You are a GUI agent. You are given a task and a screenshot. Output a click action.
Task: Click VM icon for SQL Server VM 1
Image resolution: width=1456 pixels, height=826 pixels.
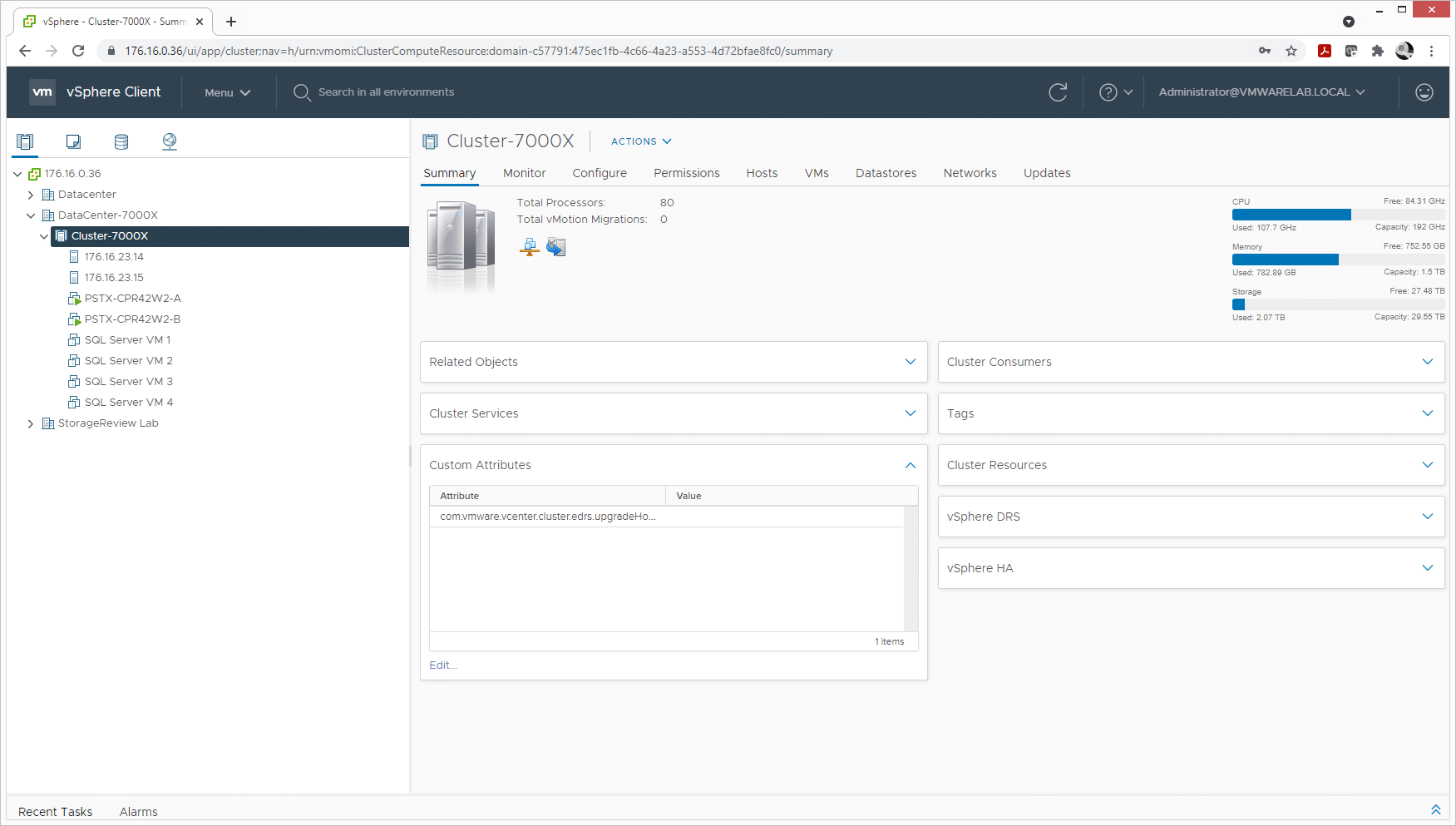point(74,340)
